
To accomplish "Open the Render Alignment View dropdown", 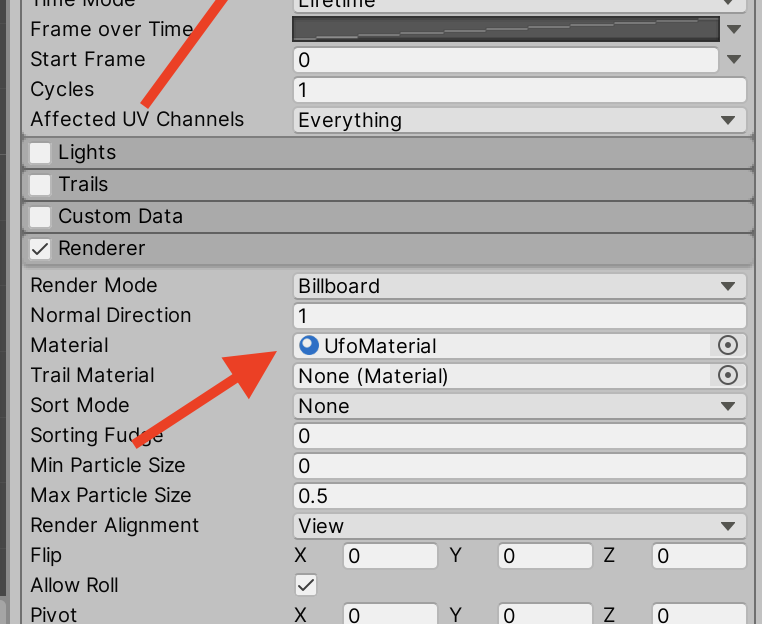I will tap(520, 526).
